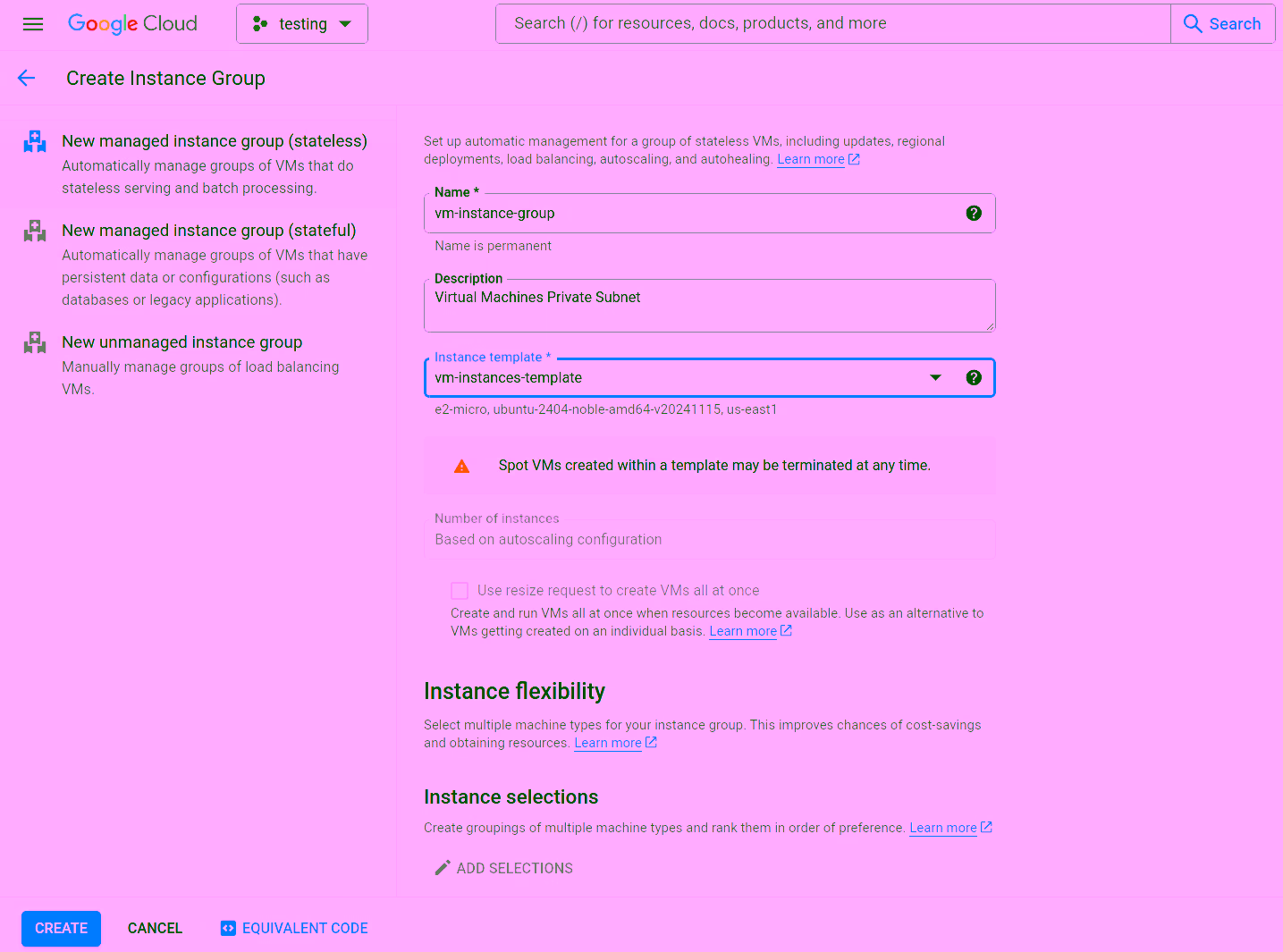
Task: Click the Search button in the top bar
Action: point(1223,23)
